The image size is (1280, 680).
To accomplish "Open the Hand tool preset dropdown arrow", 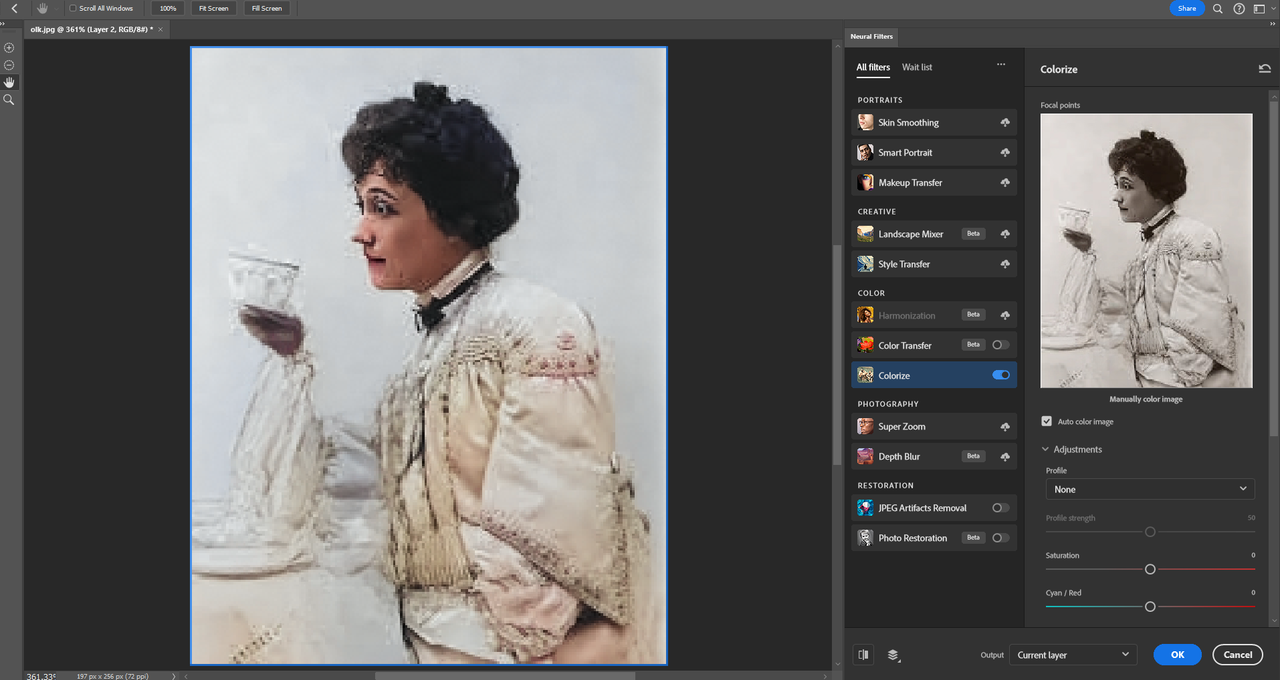I will point(56,8).
